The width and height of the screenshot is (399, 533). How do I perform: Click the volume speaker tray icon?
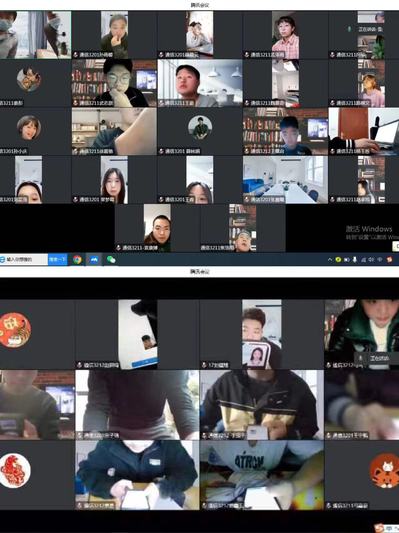pyautogui.click(x=371, y=260)
